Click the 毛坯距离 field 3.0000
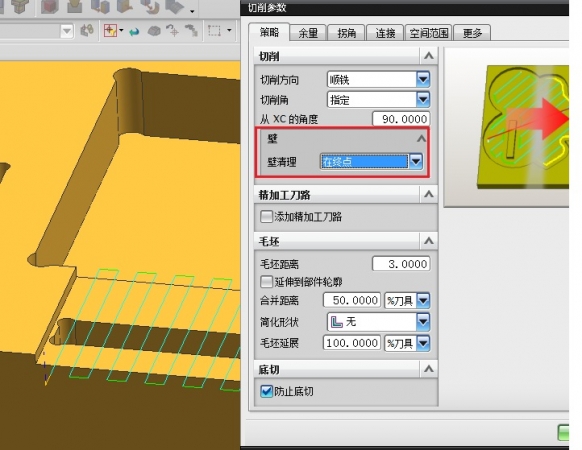The image size is (582, 450). click(401, 264)
